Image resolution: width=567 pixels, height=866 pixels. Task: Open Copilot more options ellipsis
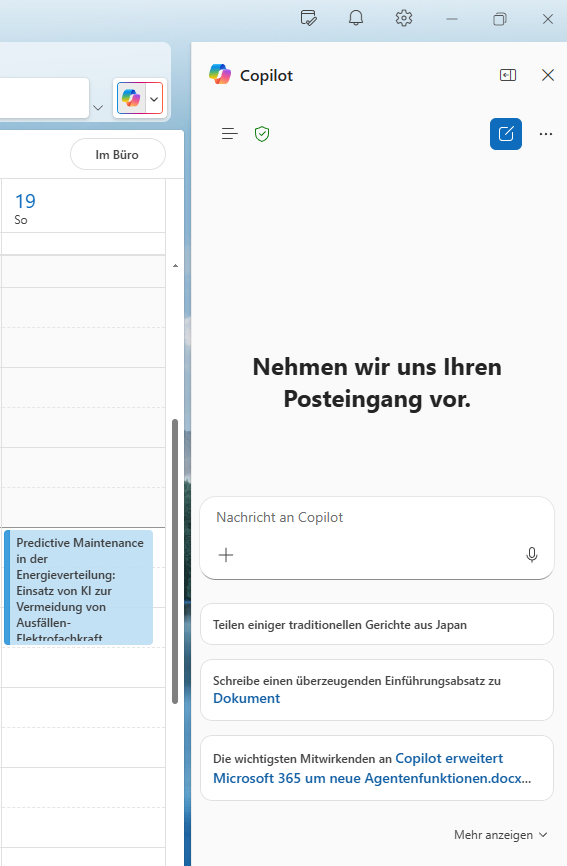pos(545,134)
